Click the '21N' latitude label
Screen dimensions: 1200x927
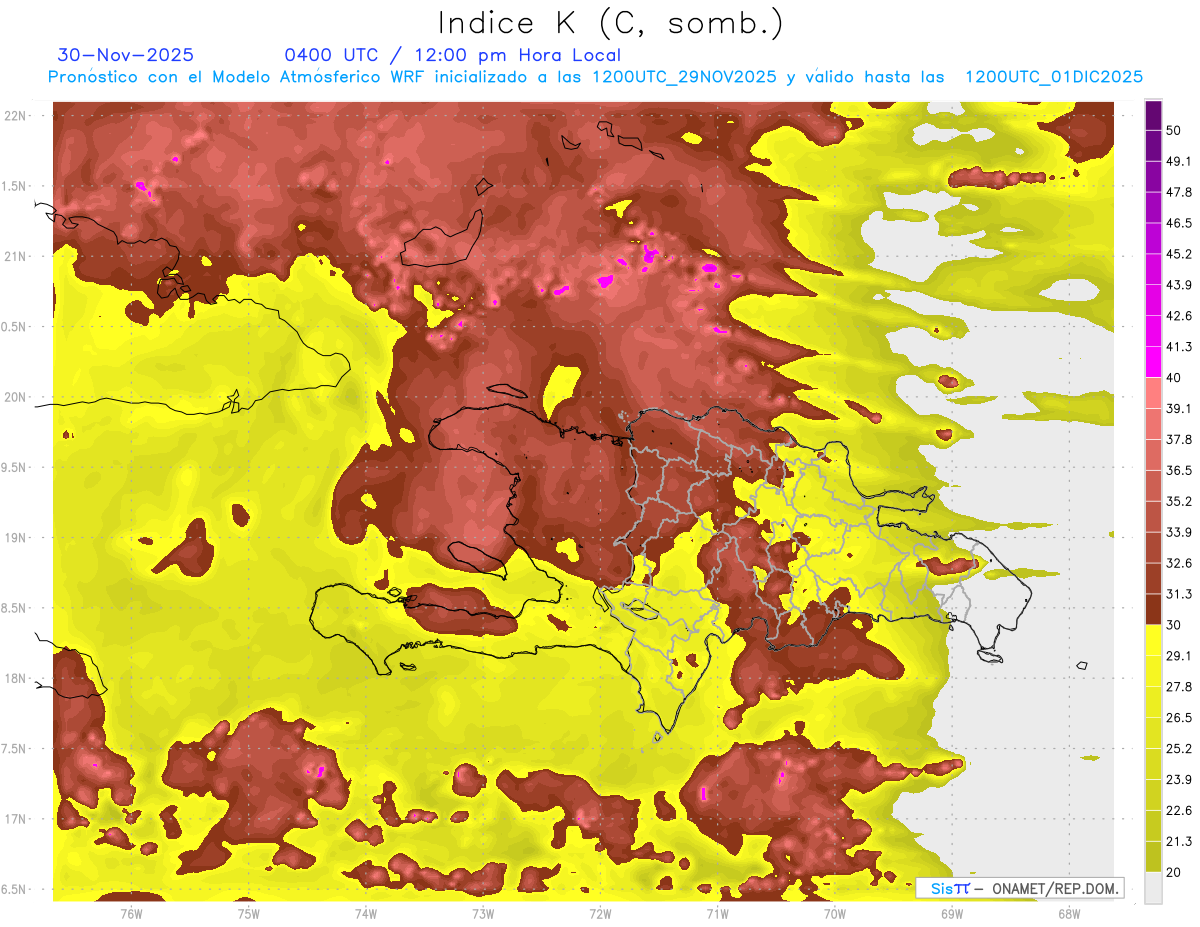click(x=16, y=256)
